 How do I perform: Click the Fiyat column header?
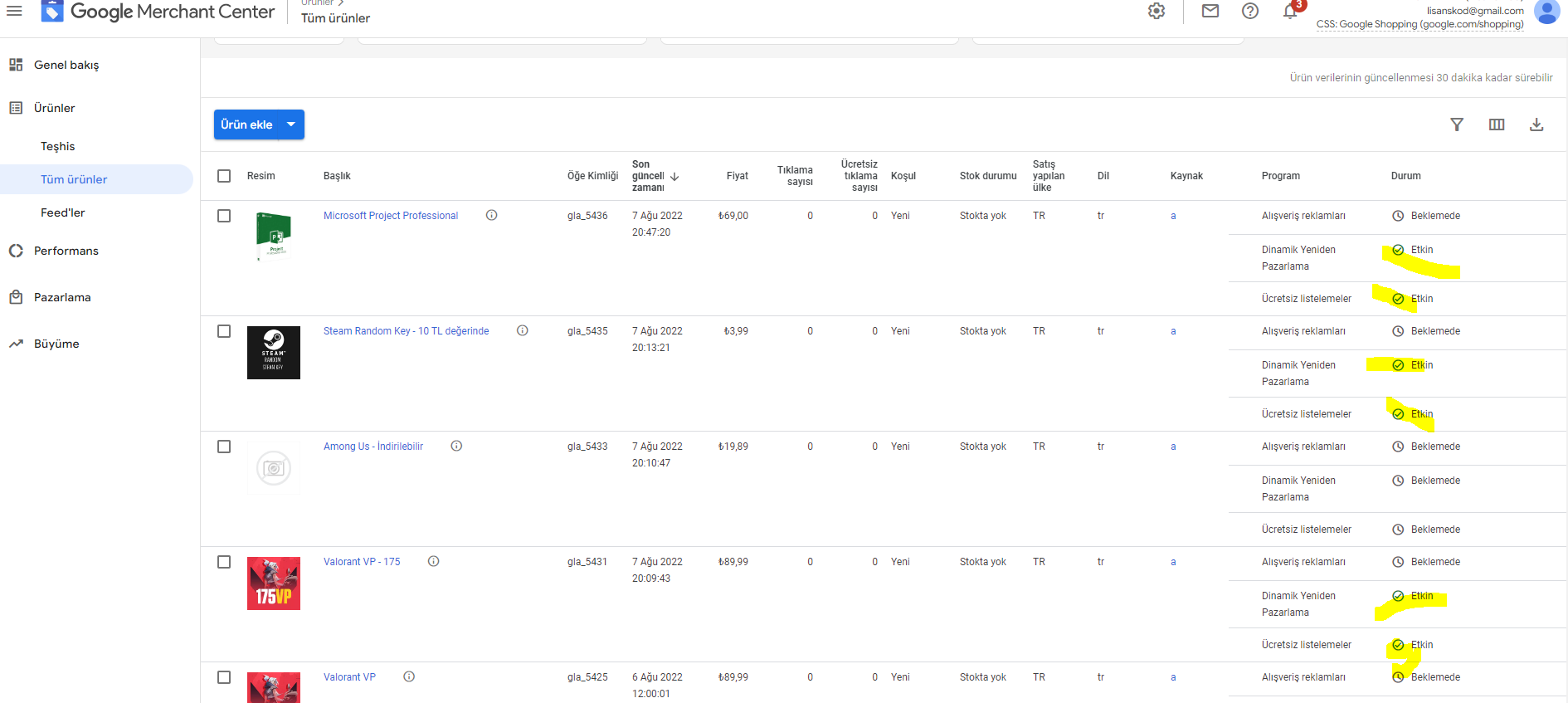coord(738,176)
